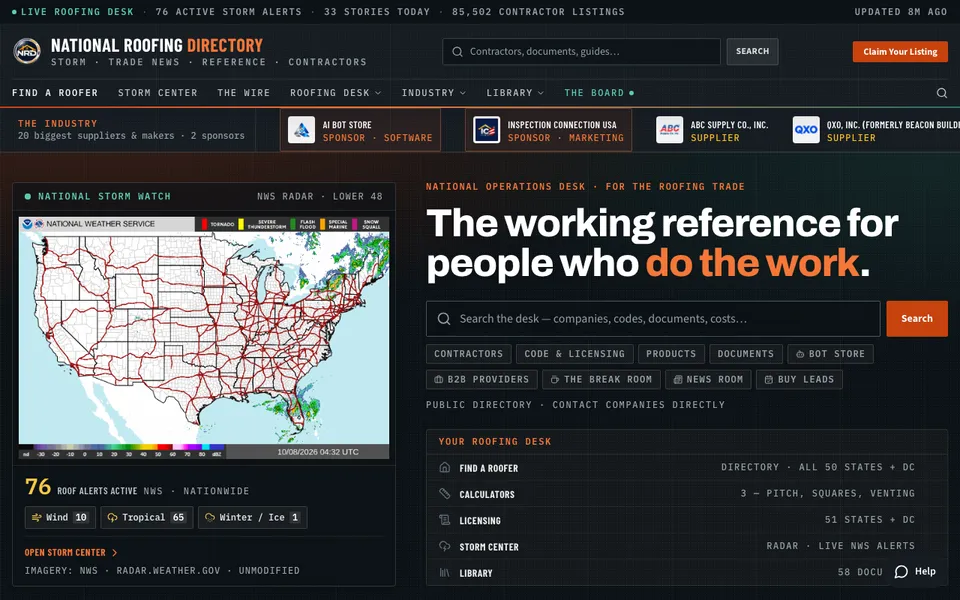Screen dimensions: 960x600
Task: Click the Help chat bubble icon
Action: (x=901, y=571)
